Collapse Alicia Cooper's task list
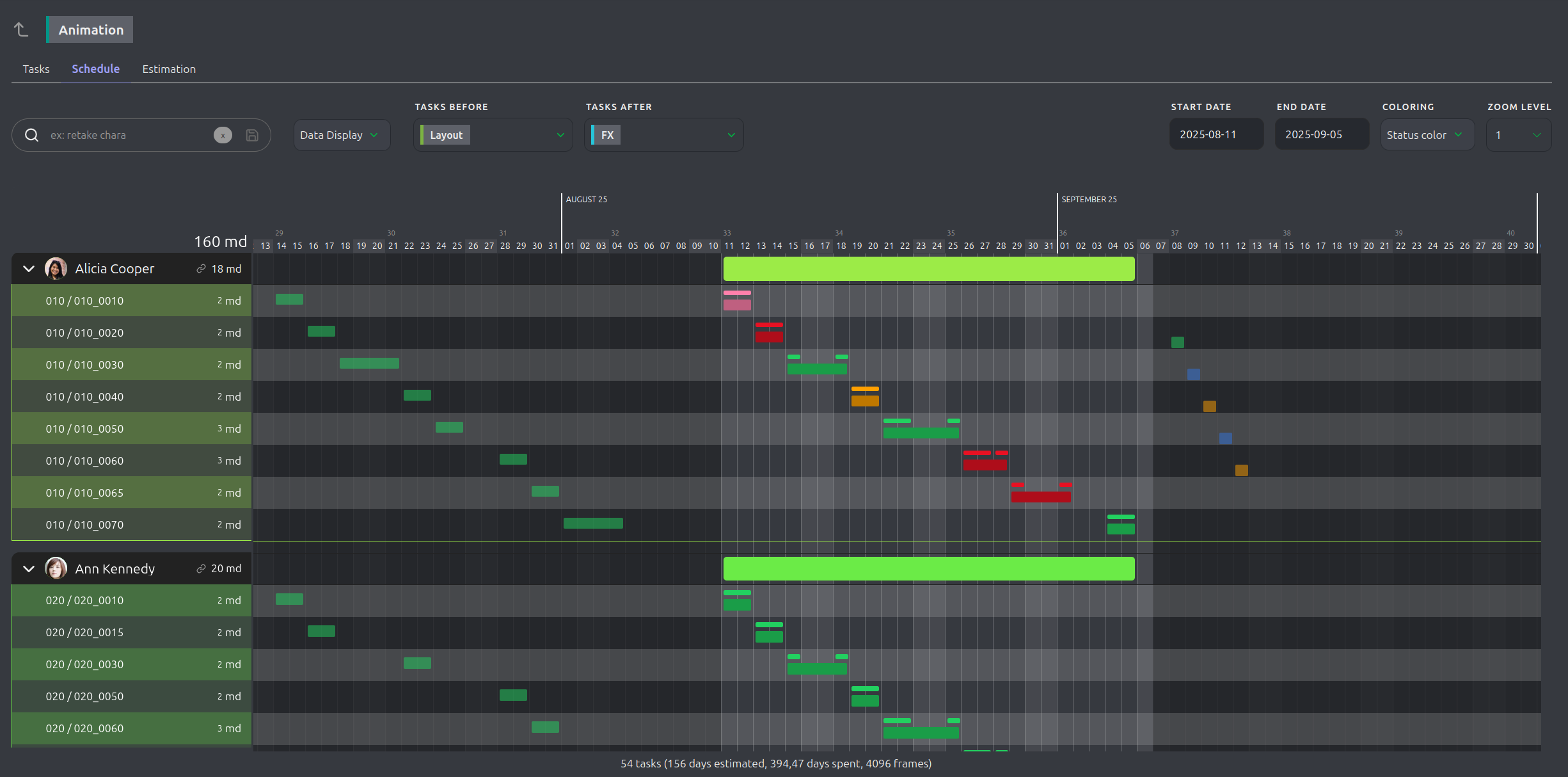The width and height of the screenshot is (1568, 777). (x=29, y=269)
